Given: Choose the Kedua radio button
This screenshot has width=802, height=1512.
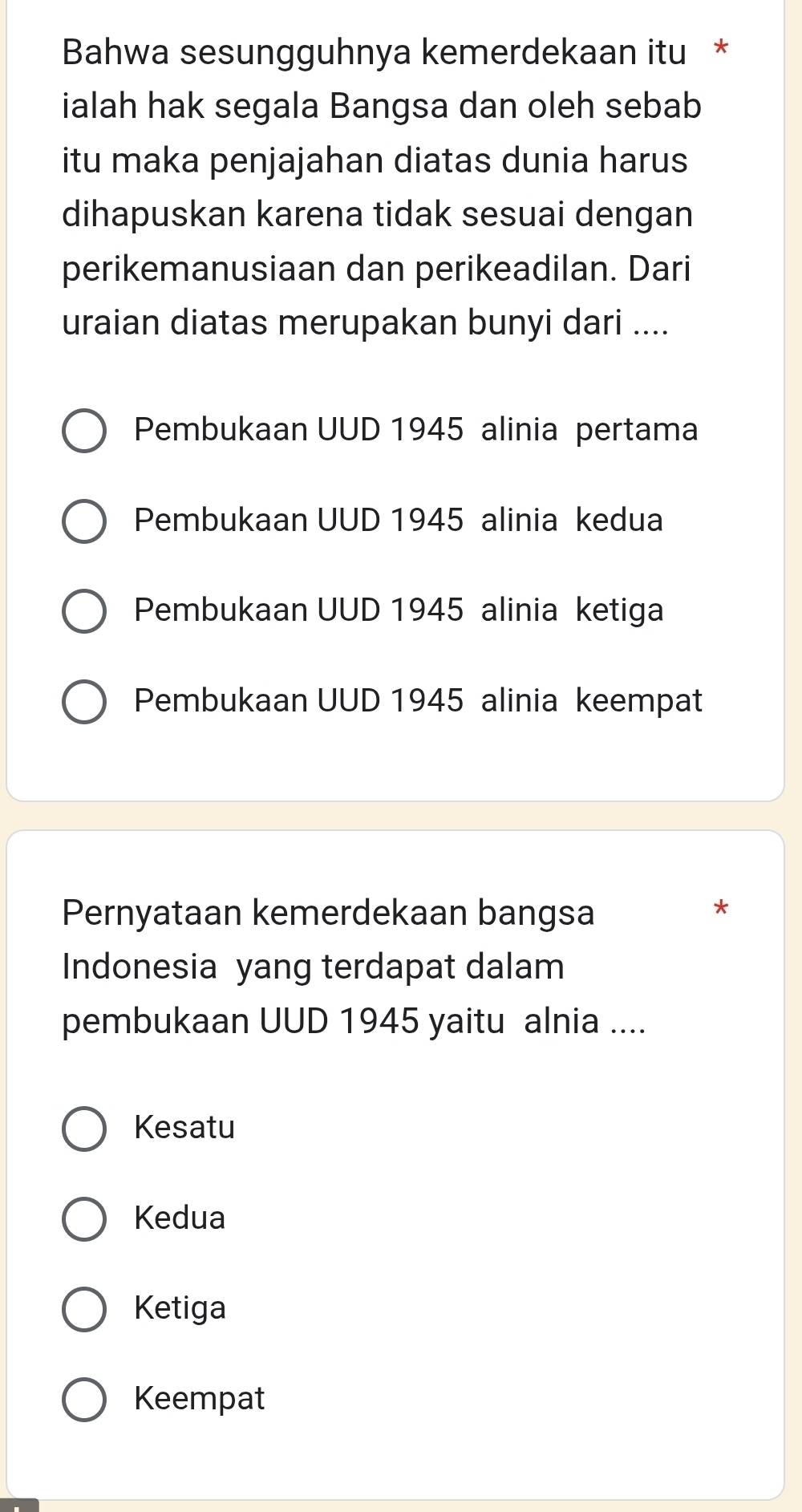Looking at the screenshot, I should coord(83,1220).
